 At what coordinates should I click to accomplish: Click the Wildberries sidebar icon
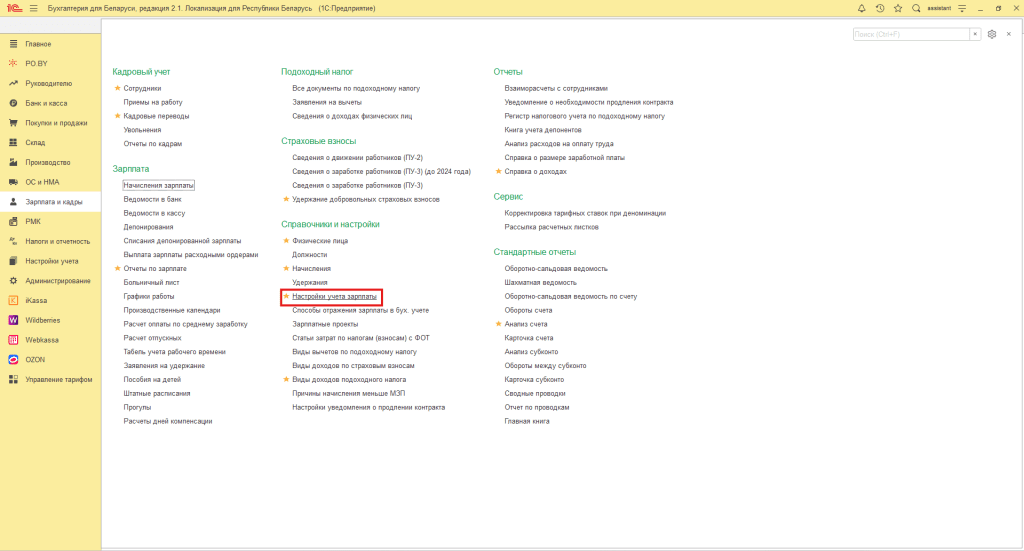tap(13, 320)
